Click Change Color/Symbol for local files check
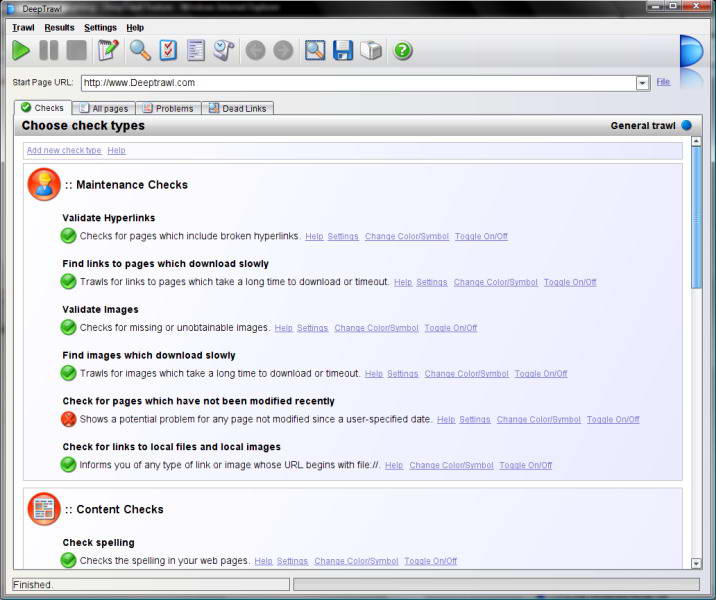Screen dimensions: 716x600 [x=451, y=465]
